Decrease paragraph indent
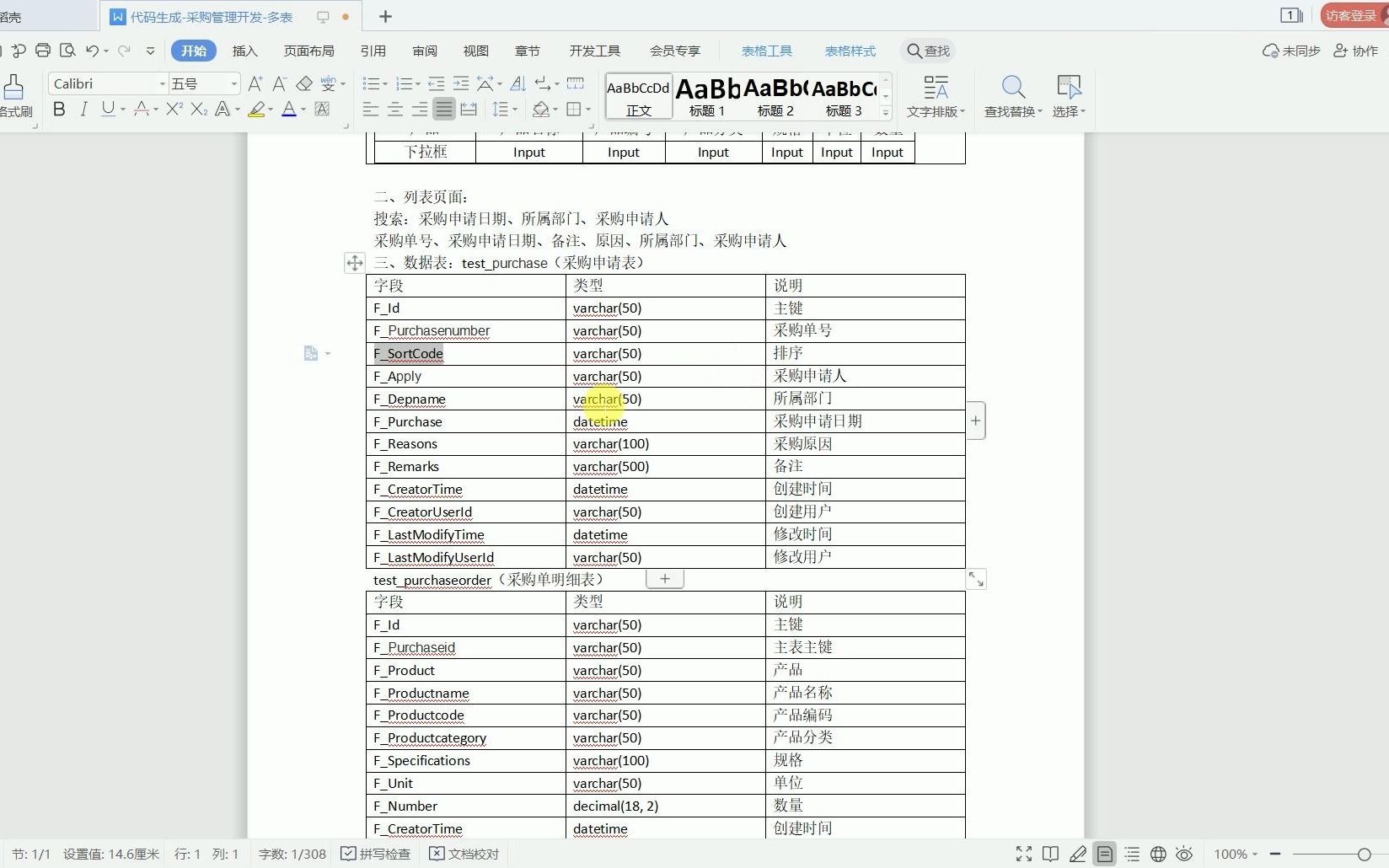Image resolution: width=1389 pixels, height=868 pixels. (x=436, y=83)
